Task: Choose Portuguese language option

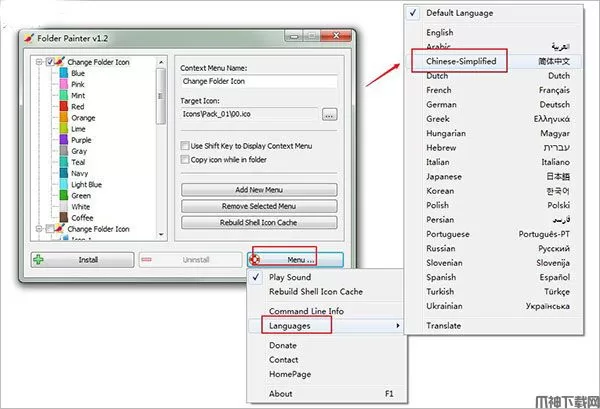Action: [494, 234]
